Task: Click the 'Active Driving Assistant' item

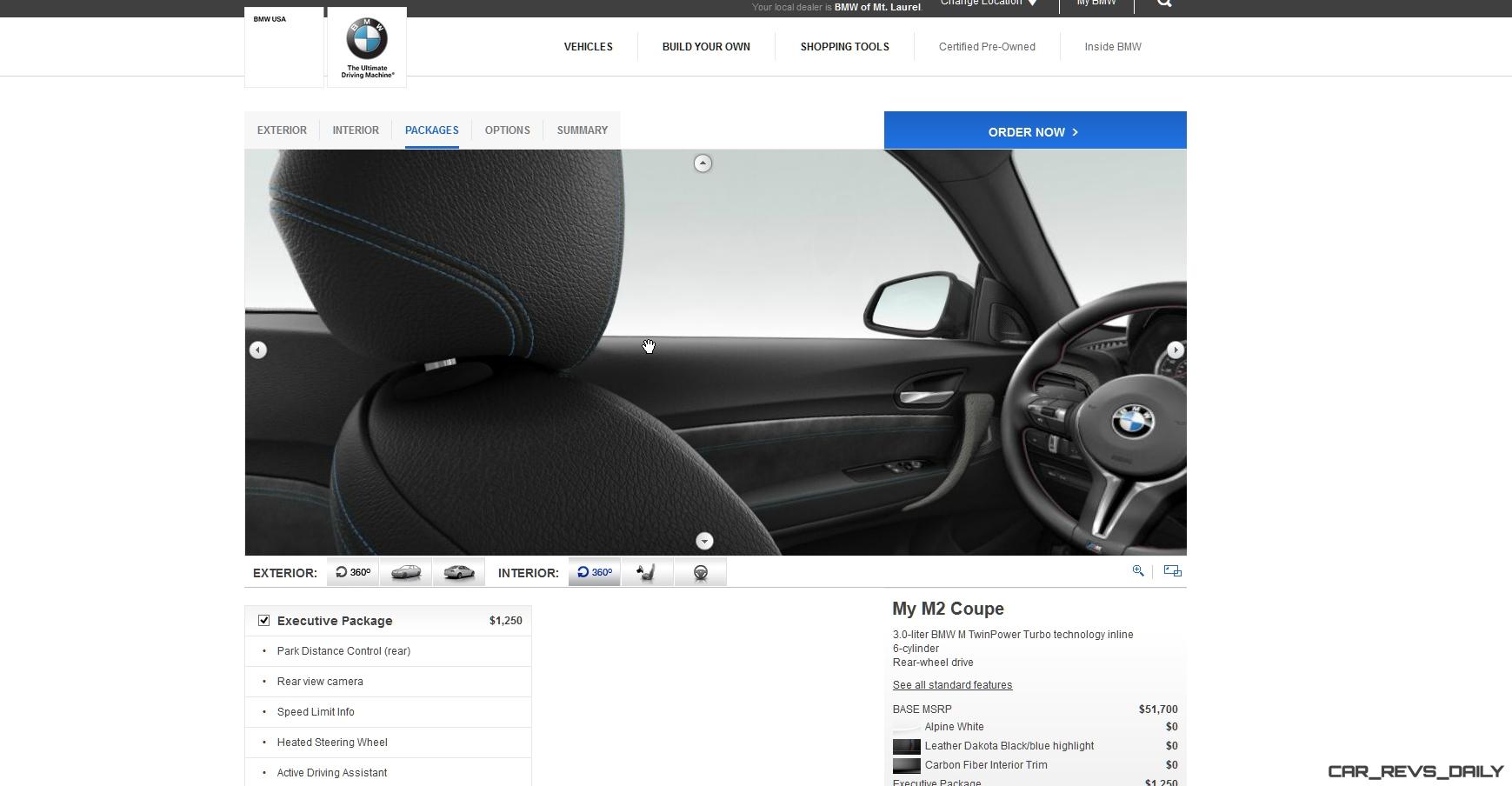Action: click(x=332, y=773)
